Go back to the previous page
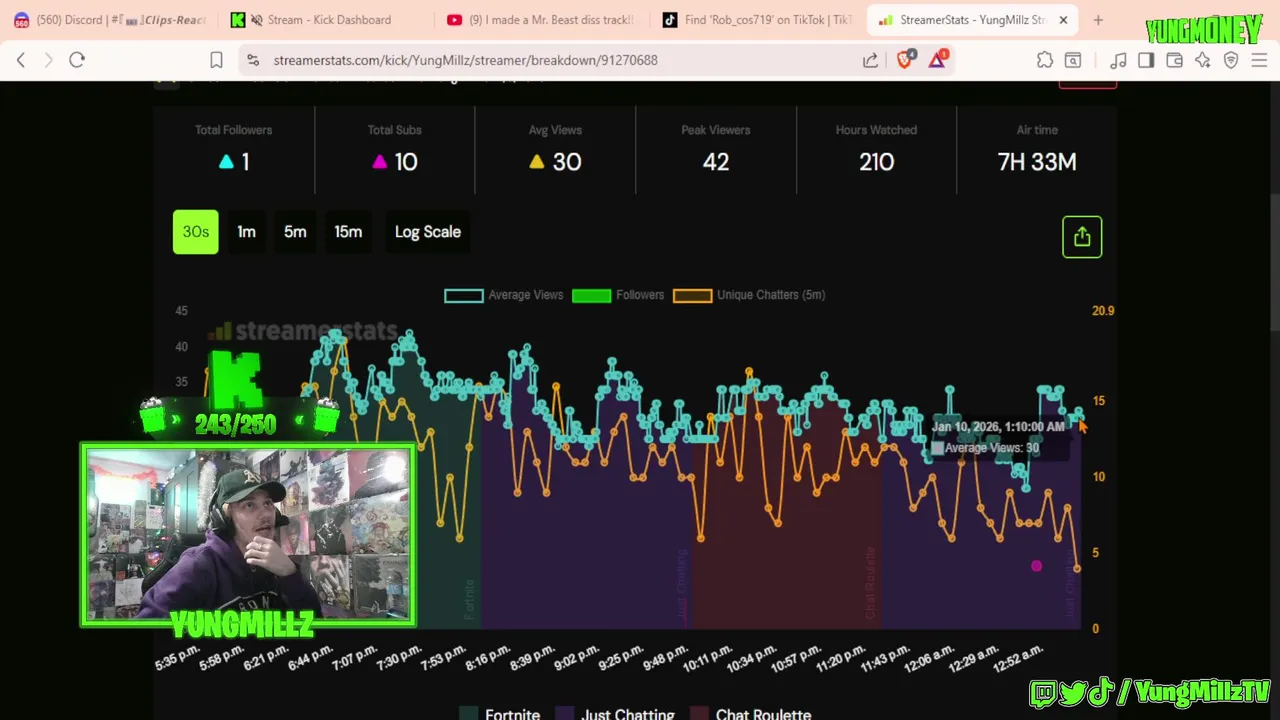Viewport: 1280px width, 720px height. pyautogui.click(x=21, y=60)
